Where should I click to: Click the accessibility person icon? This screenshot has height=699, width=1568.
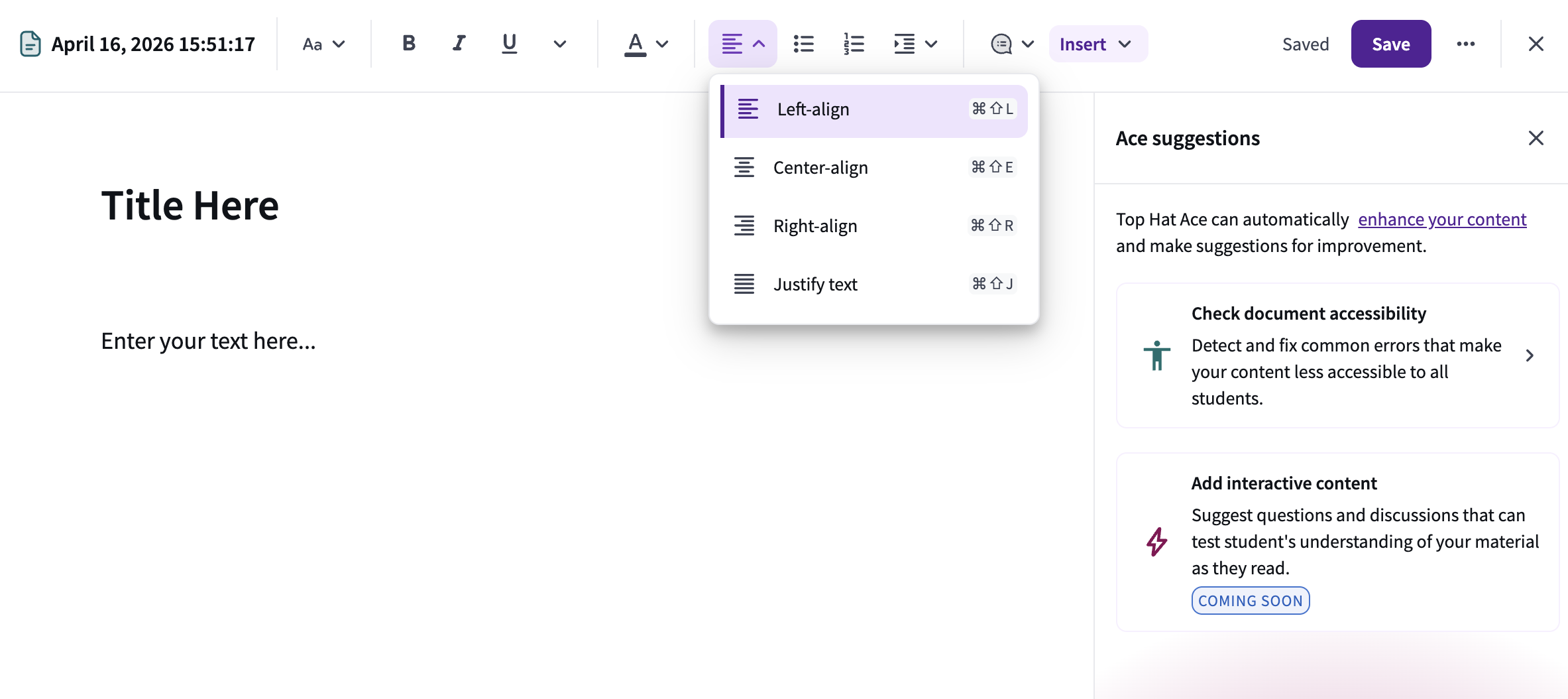(1156, 355)
